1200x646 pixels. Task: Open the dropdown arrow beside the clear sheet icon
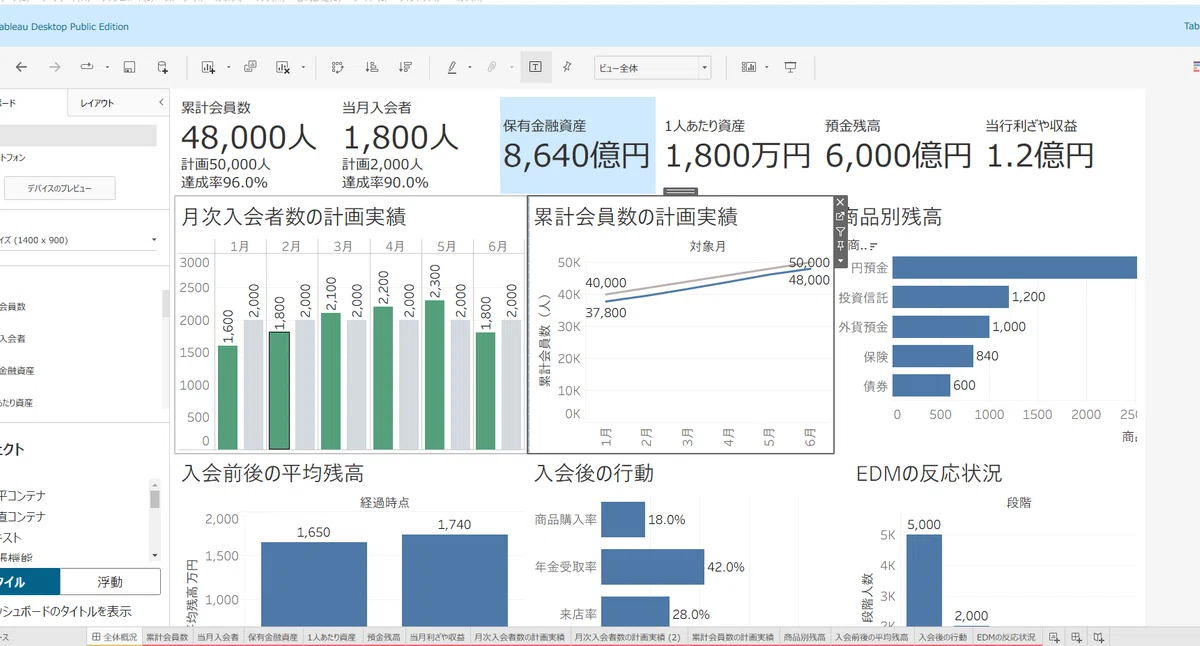pos(303,68)
